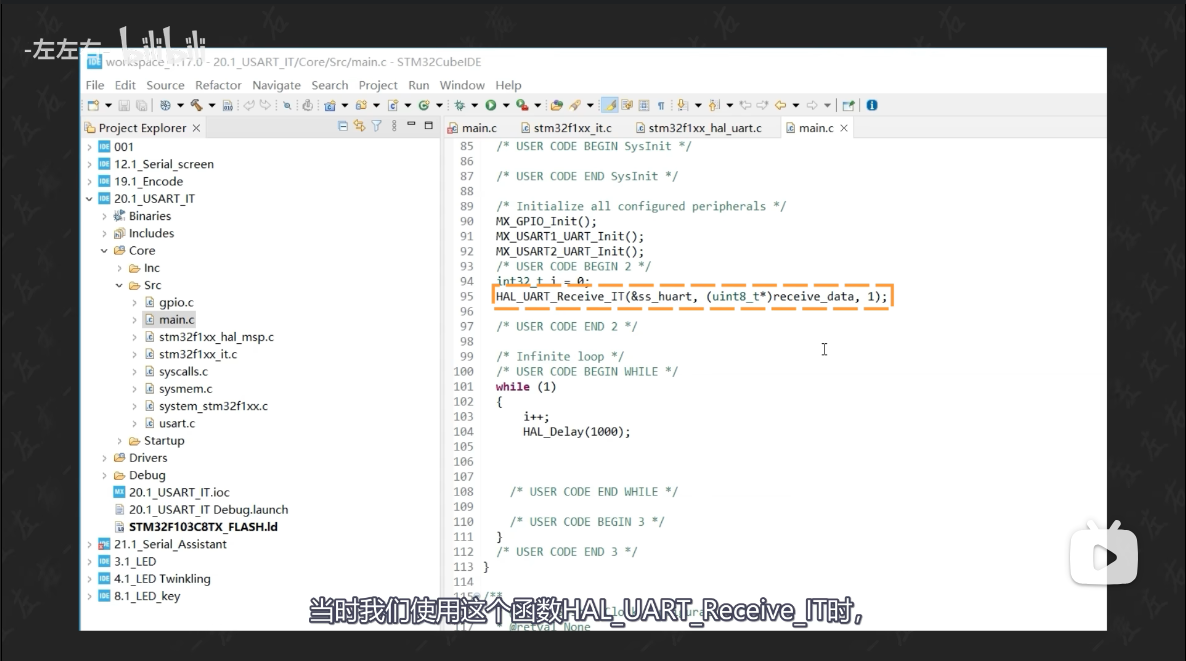Select the 20.1_USART_IT.ioc file
1186x661 pixels.
point(178,492)
